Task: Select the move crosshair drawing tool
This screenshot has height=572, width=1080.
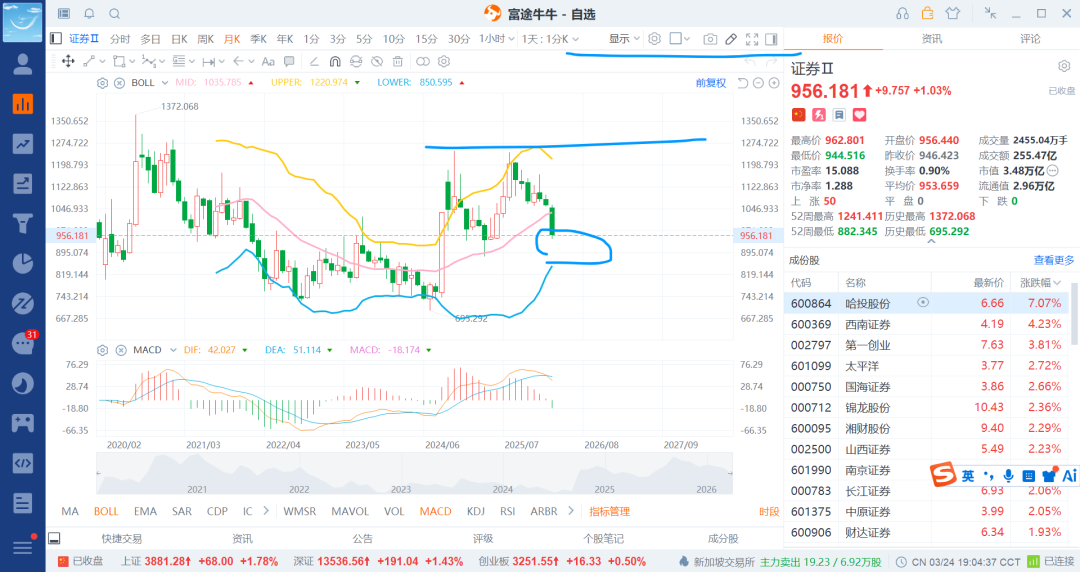Action: [x=68, y=61]
